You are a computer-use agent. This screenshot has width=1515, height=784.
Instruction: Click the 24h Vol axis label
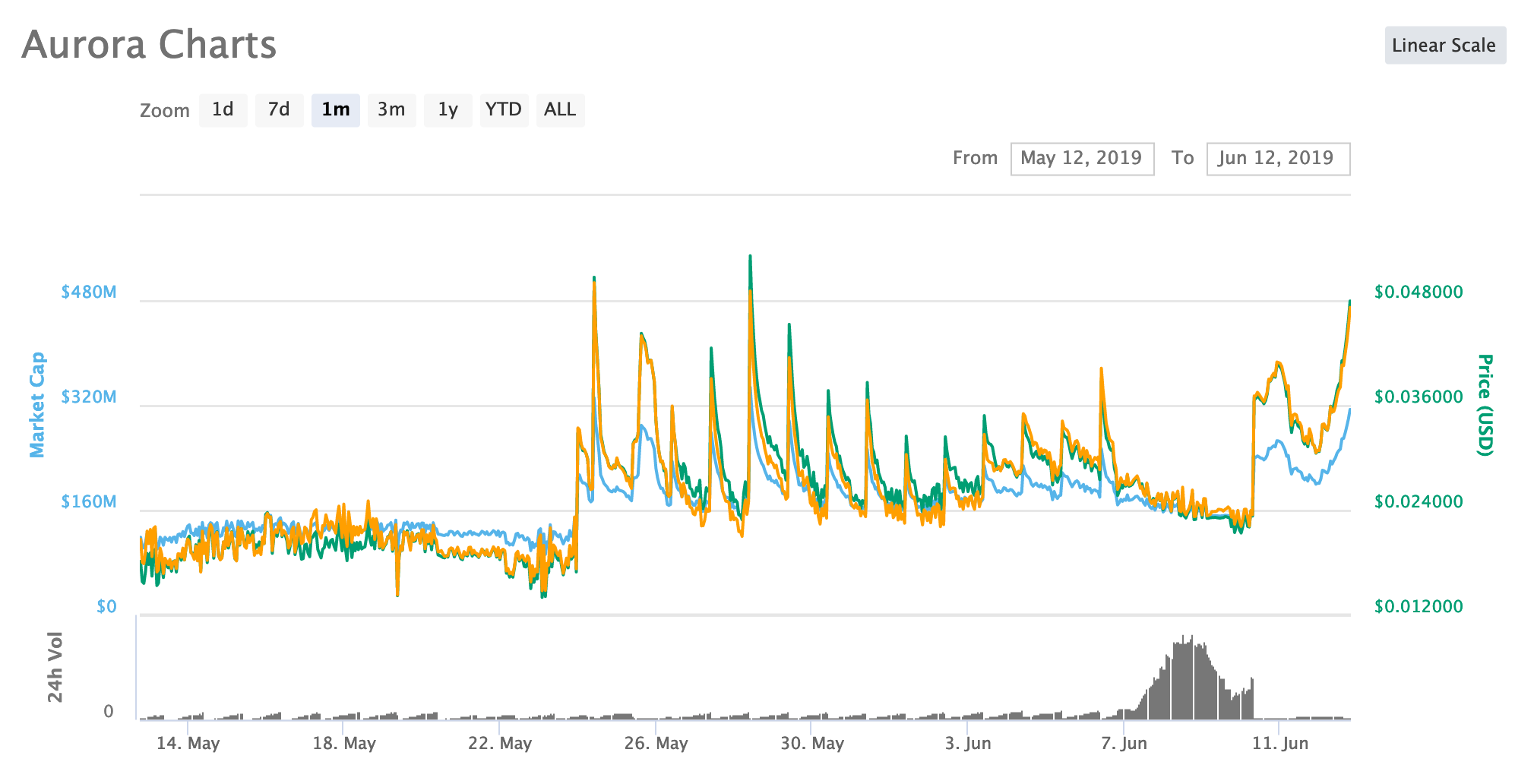55,667
